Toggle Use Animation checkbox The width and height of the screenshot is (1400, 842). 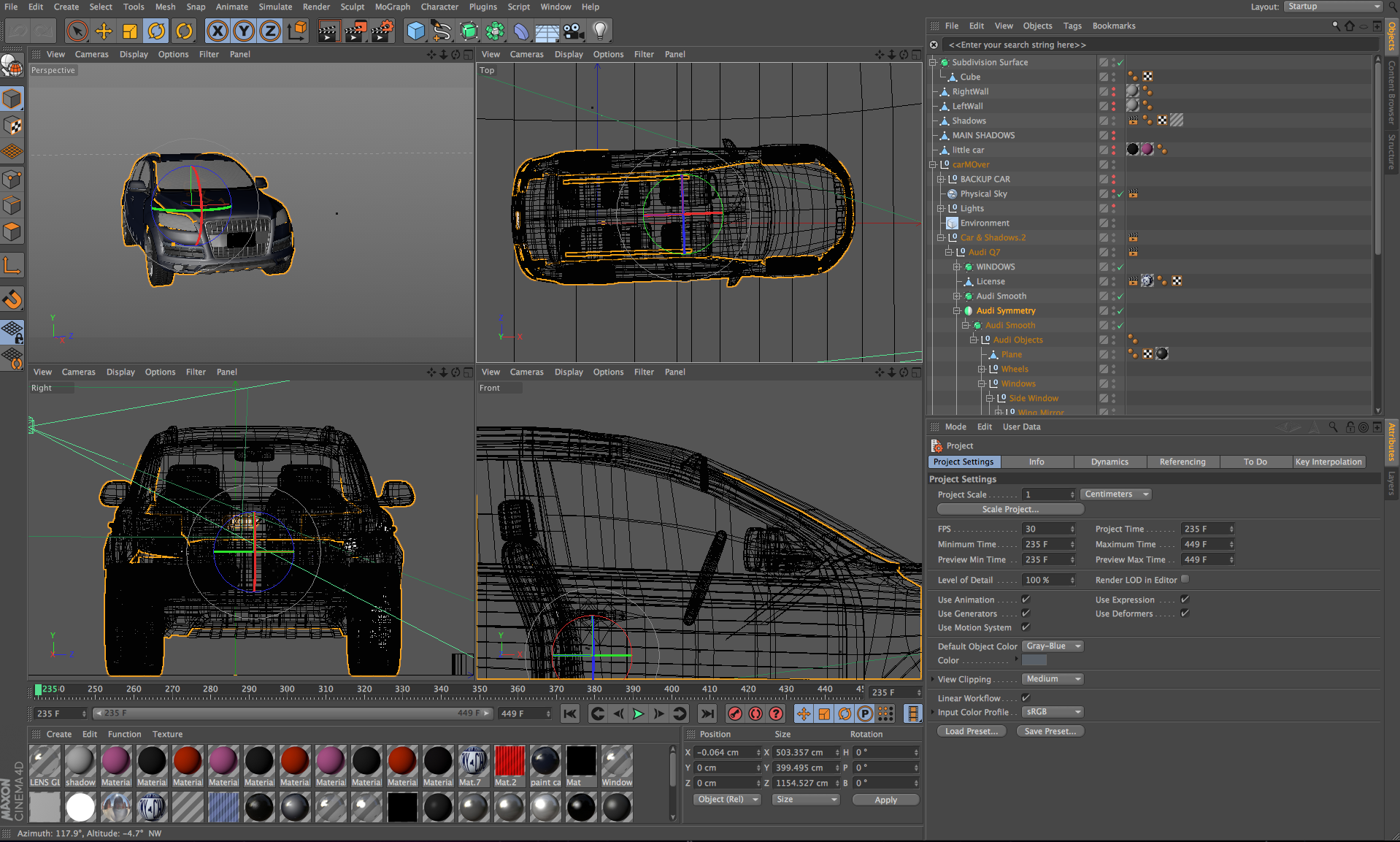click(1026, 600)
